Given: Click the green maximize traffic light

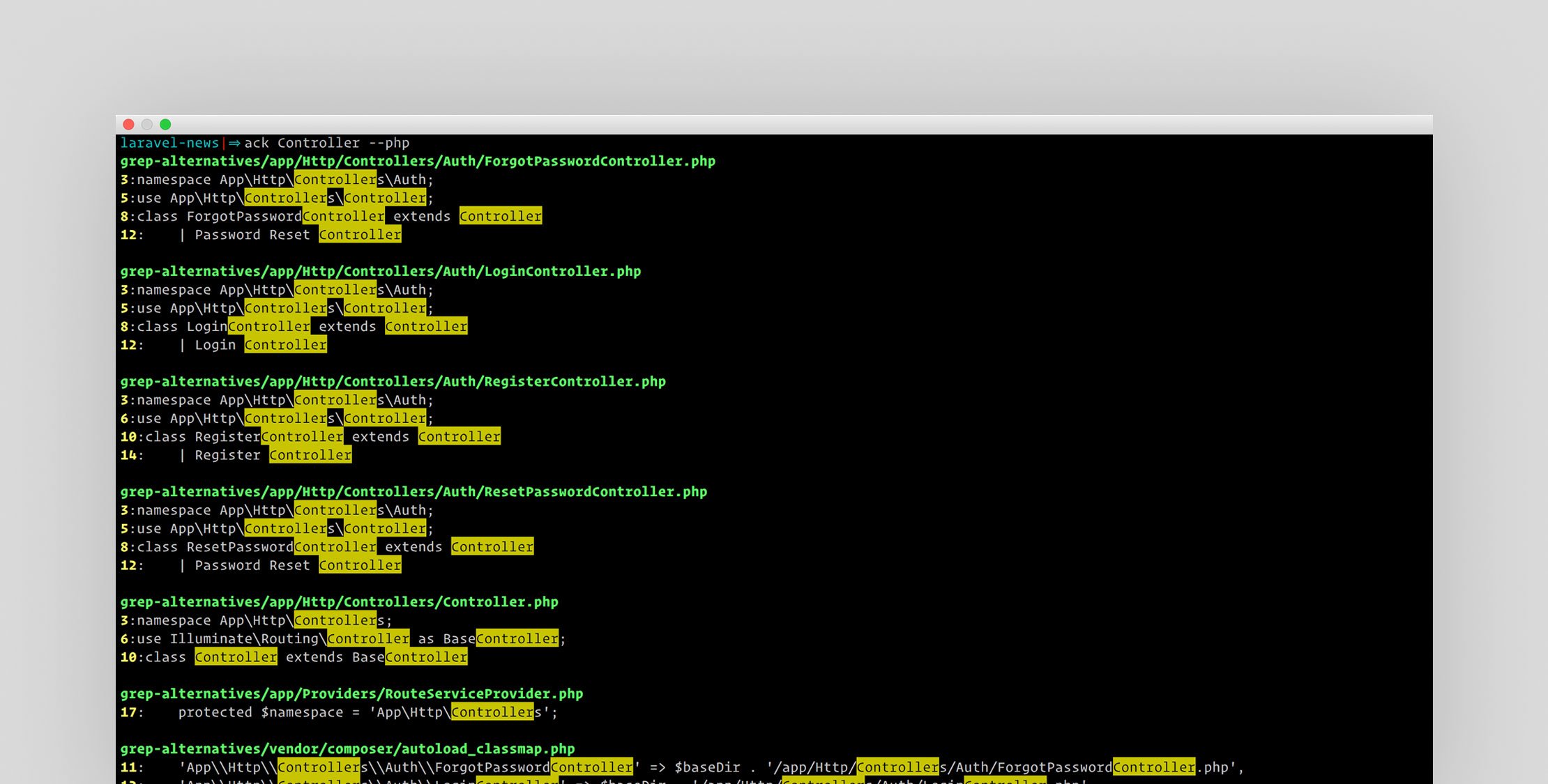Looking at the screenshot, I should 166,124.
